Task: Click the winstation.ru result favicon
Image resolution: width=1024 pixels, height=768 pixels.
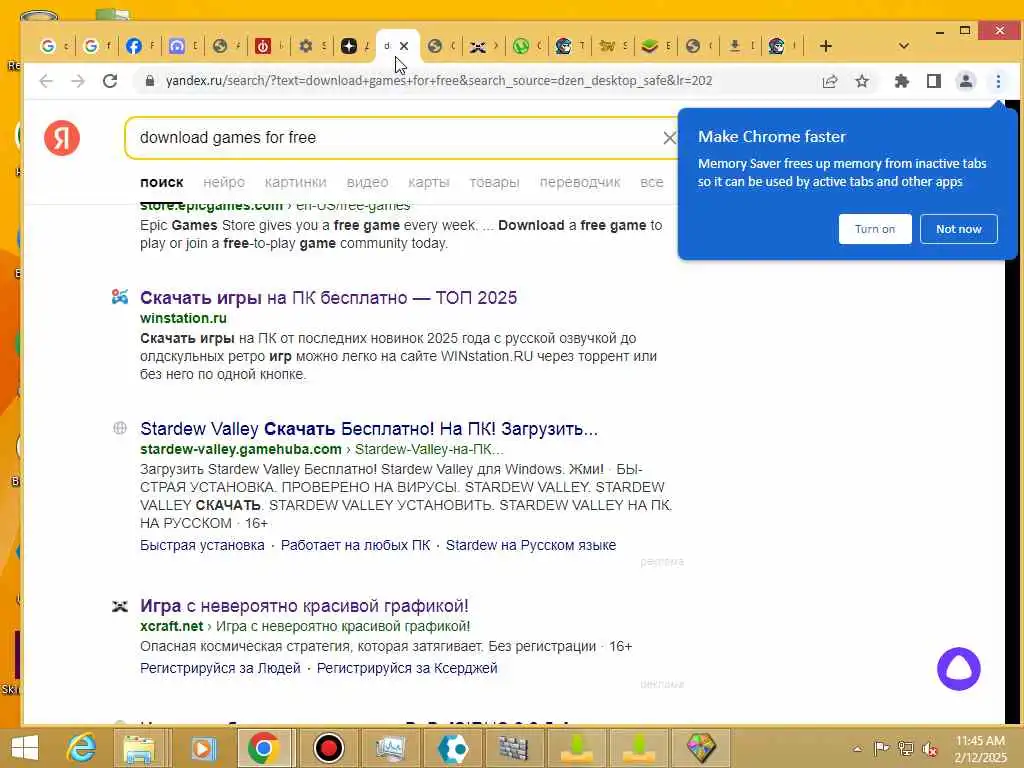Action: [120, 297]
